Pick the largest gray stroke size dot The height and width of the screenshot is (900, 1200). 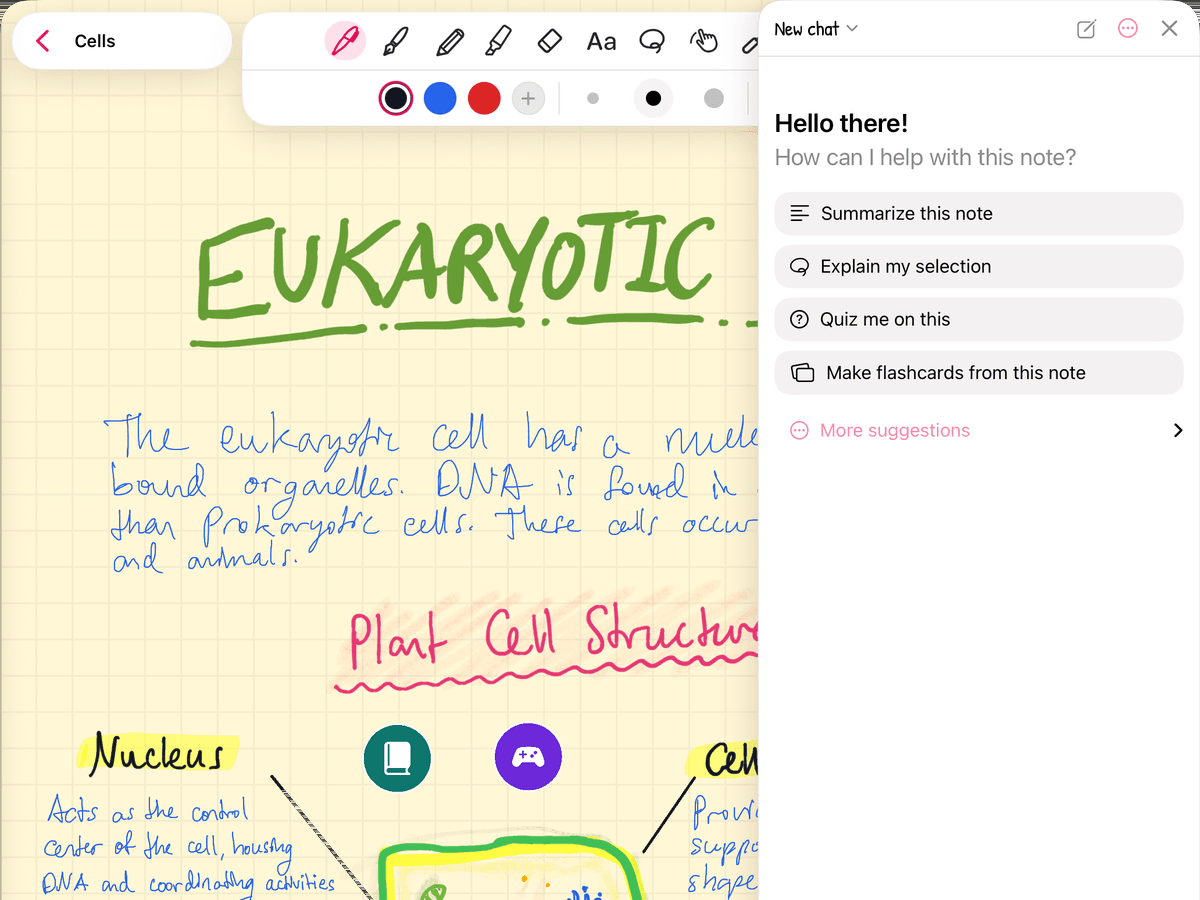point(713,98)
